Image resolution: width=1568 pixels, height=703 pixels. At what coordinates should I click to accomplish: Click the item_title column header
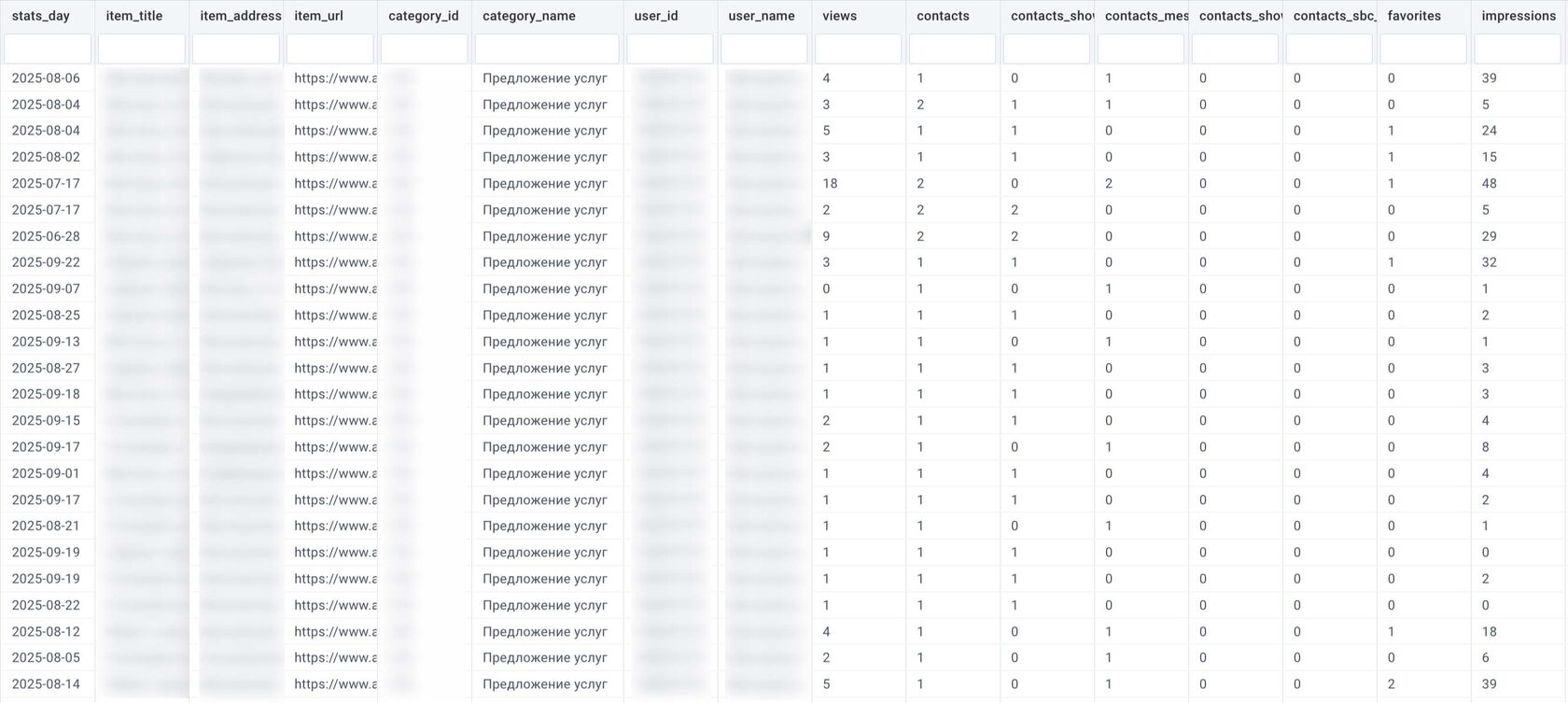click(134, 16)
